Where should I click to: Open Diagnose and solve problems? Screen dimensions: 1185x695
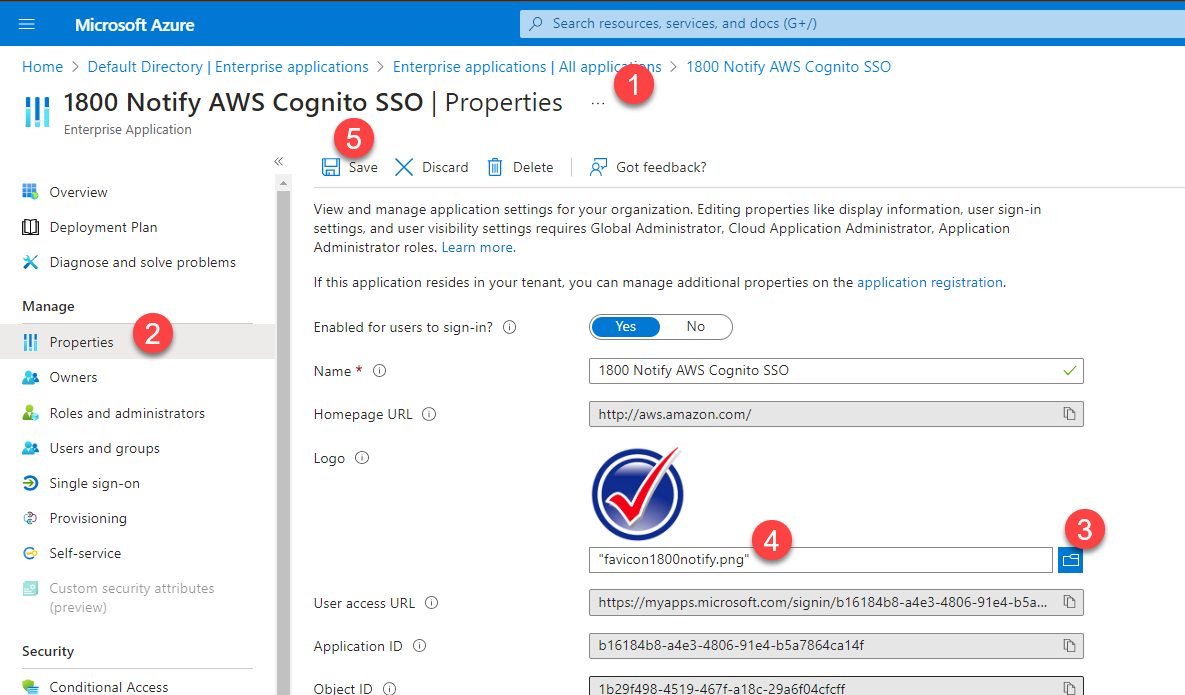[142, 262]
